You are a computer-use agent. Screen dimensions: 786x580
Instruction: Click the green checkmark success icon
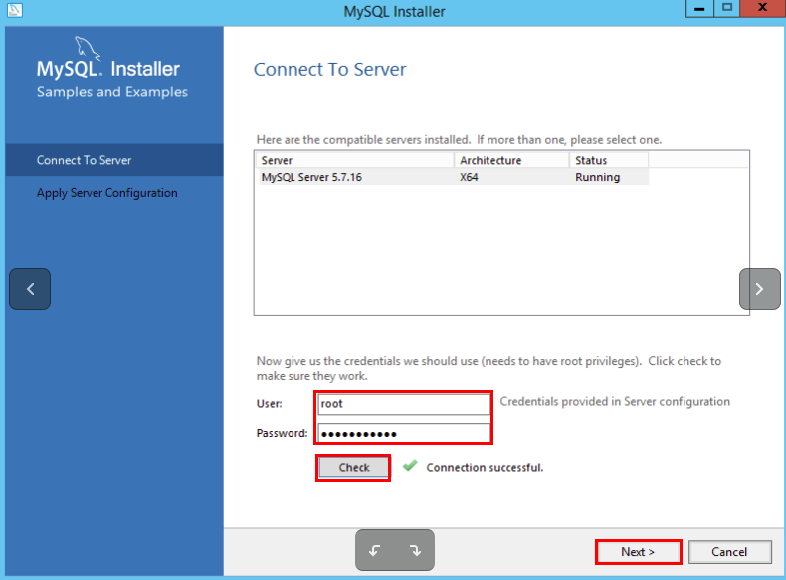[410, 466]
